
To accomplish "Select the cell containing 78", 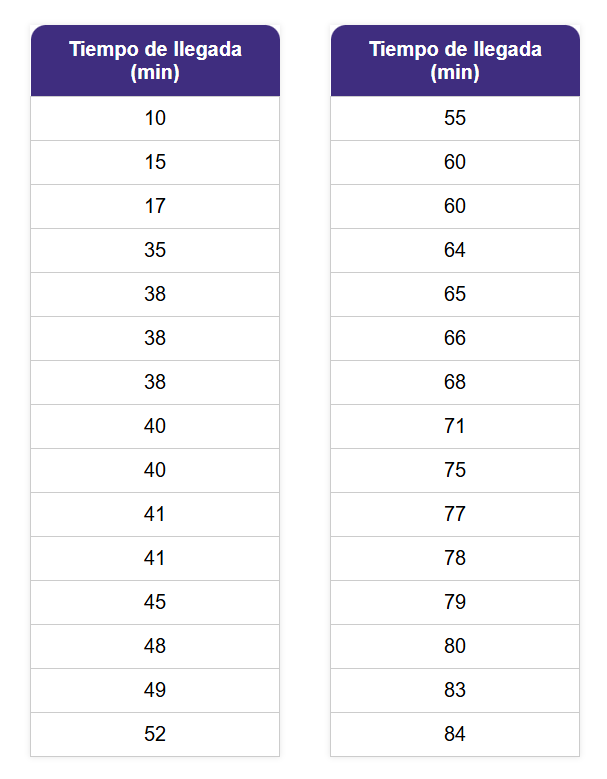I will (455, 558).
